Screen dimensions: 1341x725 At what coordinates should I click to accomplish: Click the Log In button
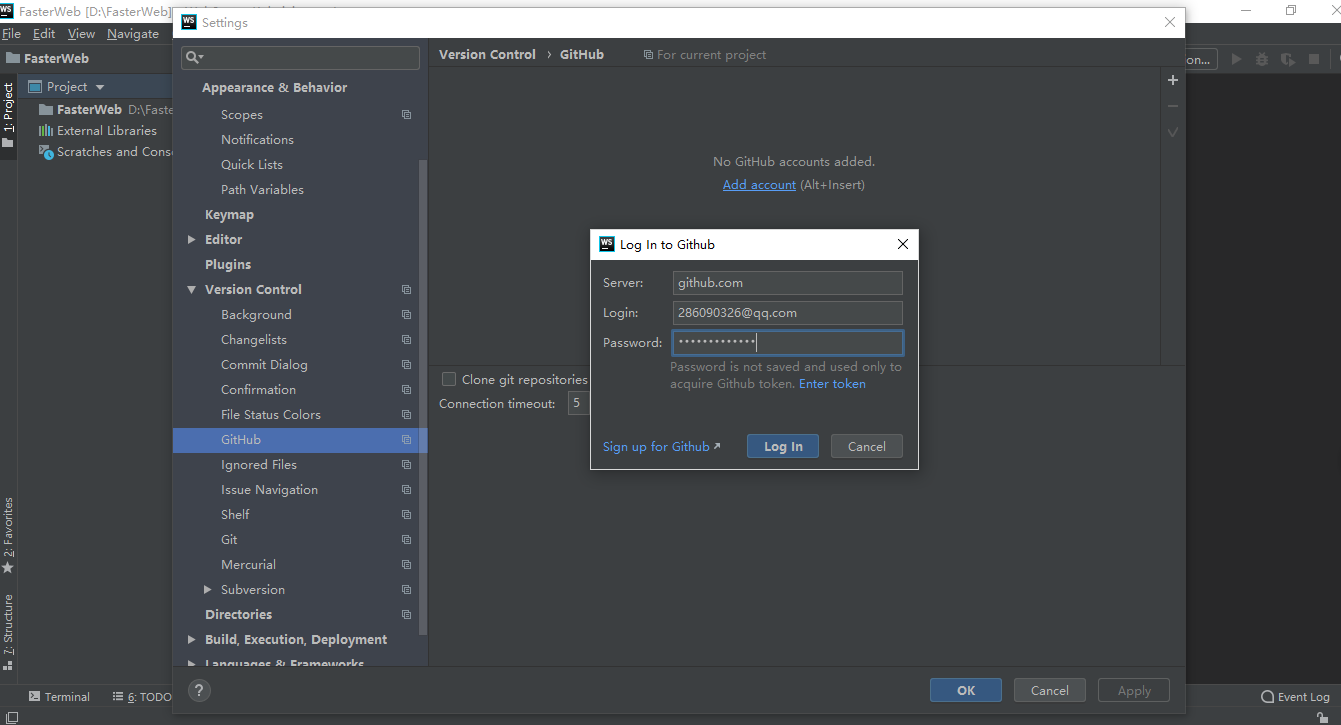[783, 446]
